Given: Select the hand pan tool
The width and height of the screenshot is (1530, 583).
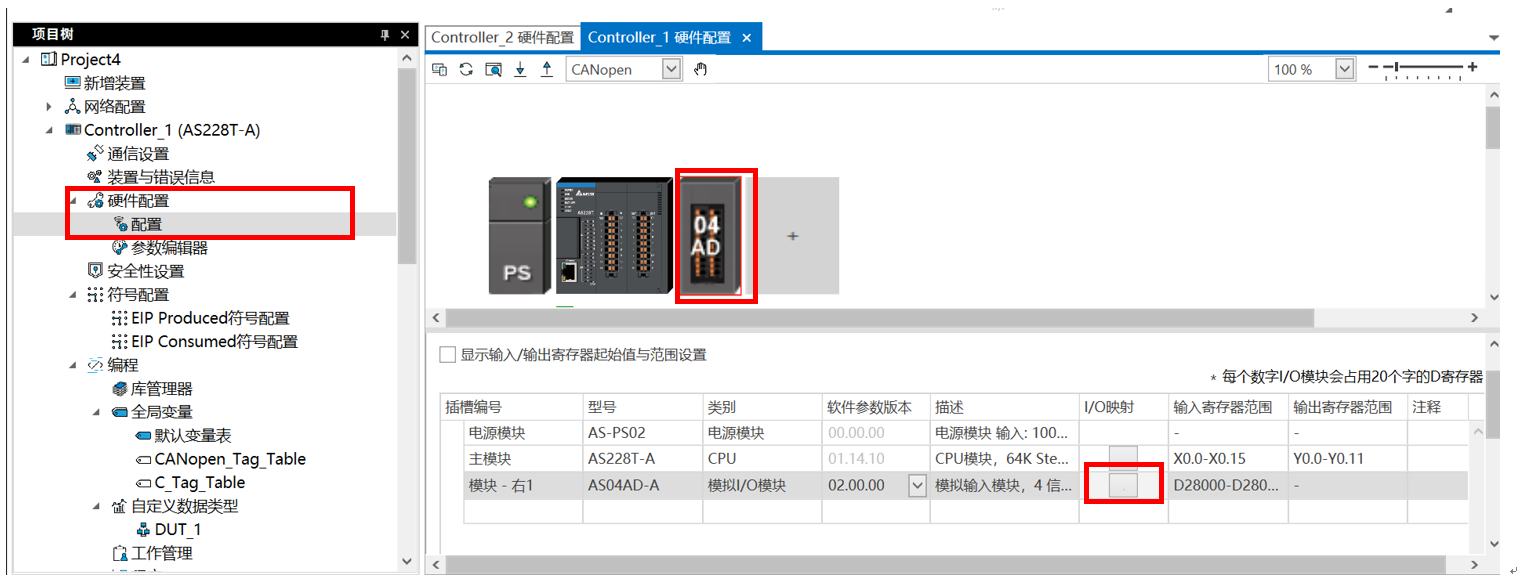Looking at the screenshot, I should pos(700,69).
